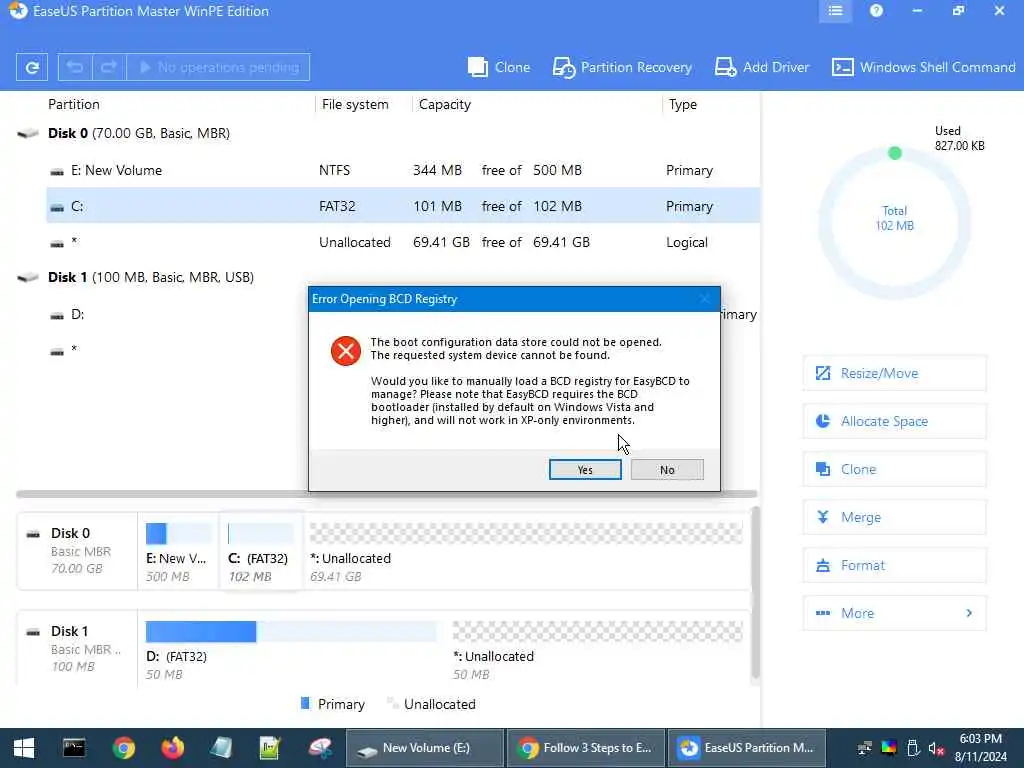Image resolution: width=1024 pixels, height=768 pixels.
Task: Click the File system column header
Action: 355,104
